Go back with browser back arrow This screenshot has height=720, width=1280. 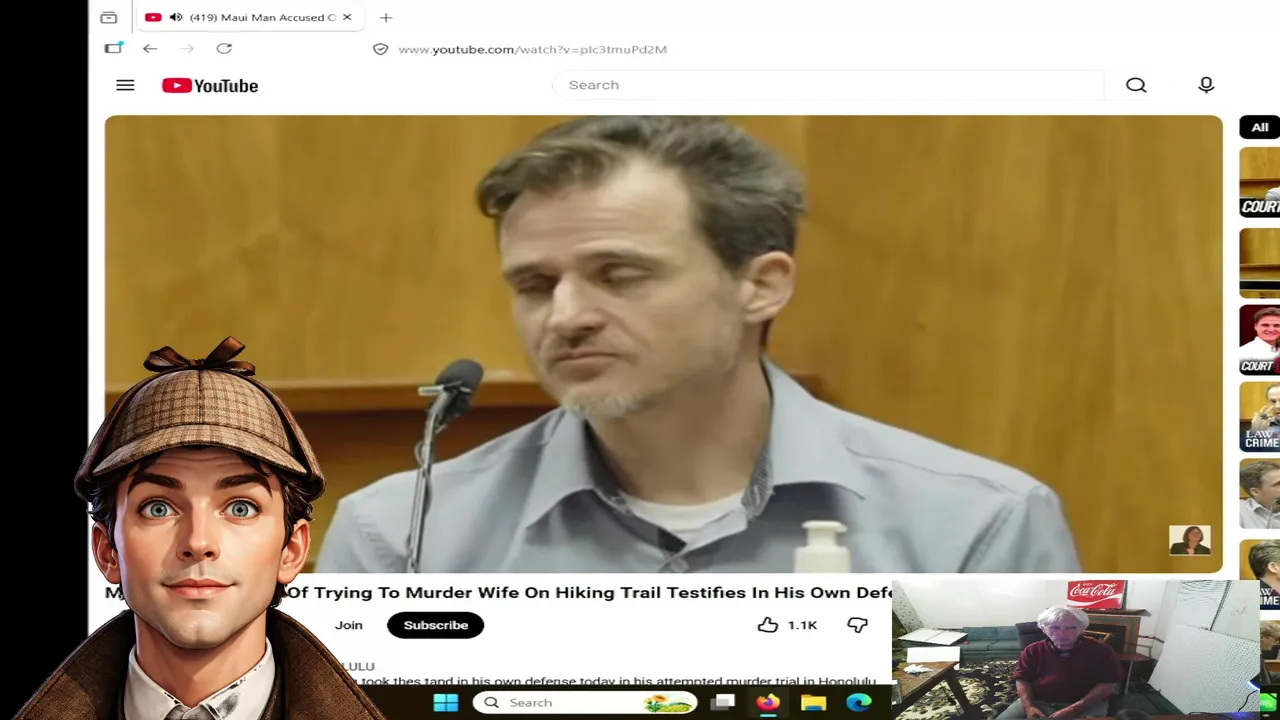pos(150,48)
